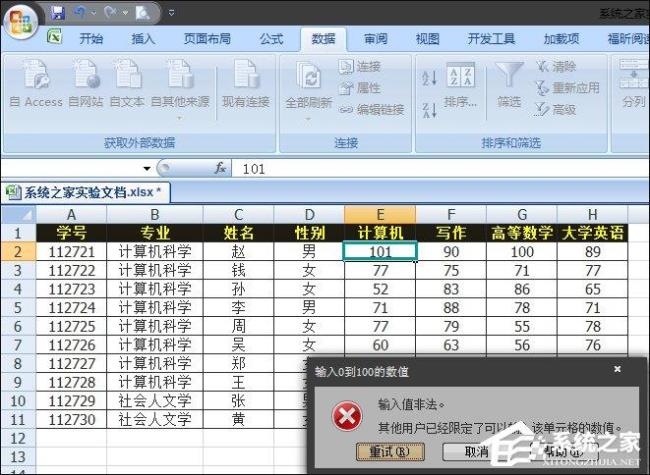Image resolution: width=650 pixels, height=475 pixels.
Task: Click the 分列 text-to-columns icon
Action: 634,83
